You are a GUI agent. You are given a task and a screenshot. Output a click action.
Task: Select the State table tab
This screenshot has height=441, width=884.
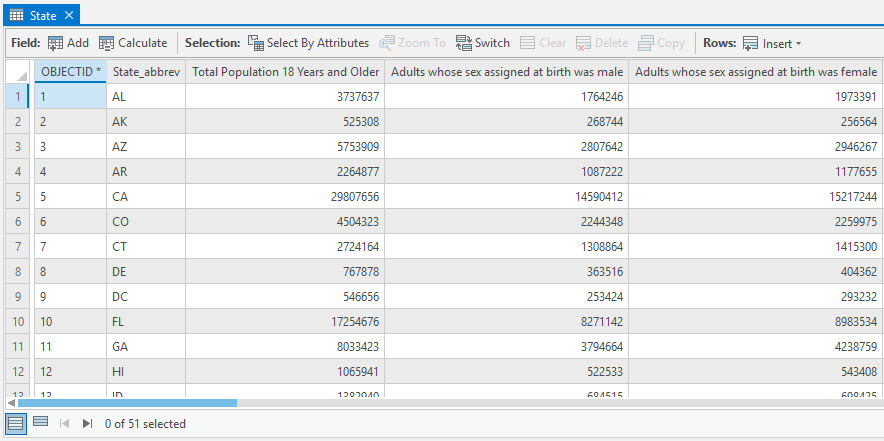pos(35,15)
